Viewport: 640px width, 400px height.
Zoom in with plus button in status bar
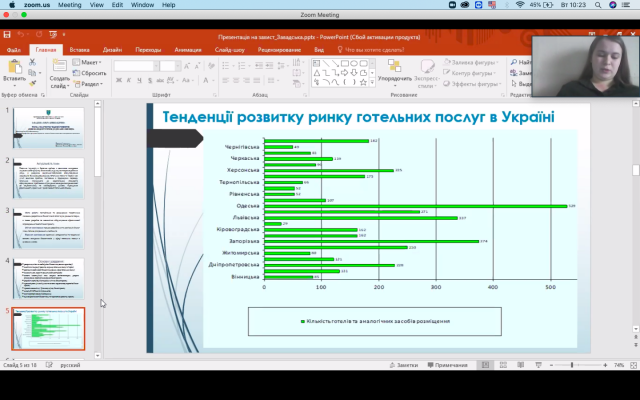click(605, 365)
